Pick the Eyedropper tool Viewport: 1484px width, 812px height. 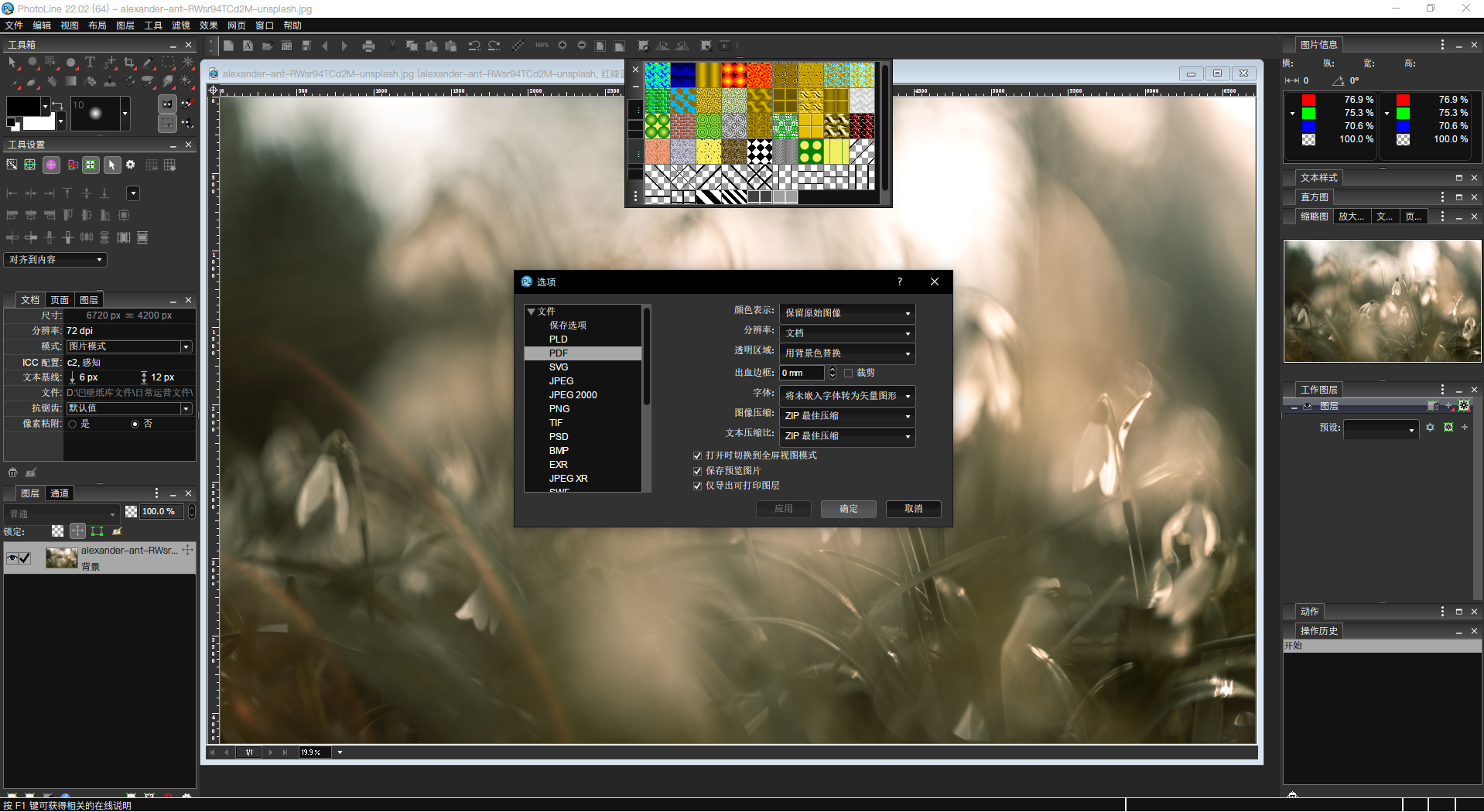coord(149,63)
